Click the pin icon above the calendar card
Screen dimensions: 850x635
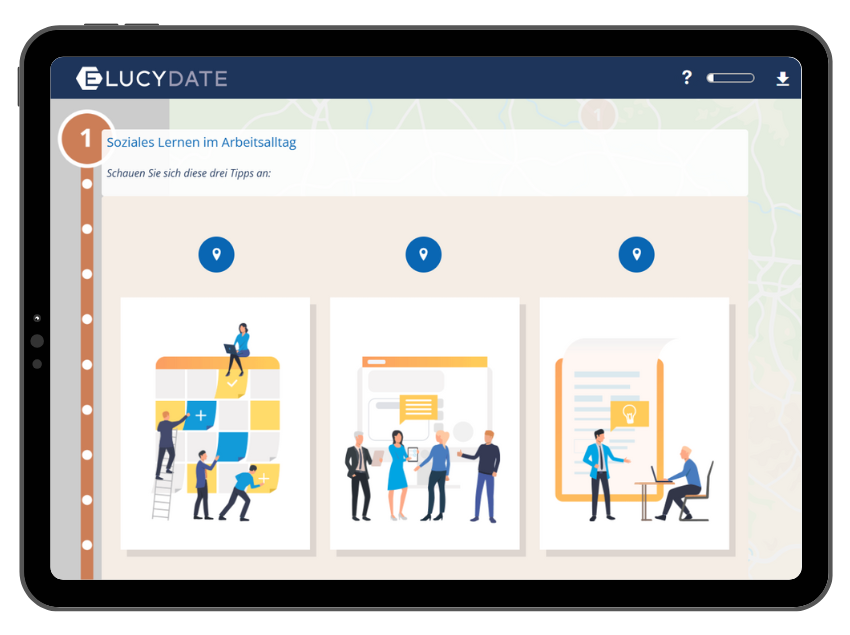pos(216,254)
